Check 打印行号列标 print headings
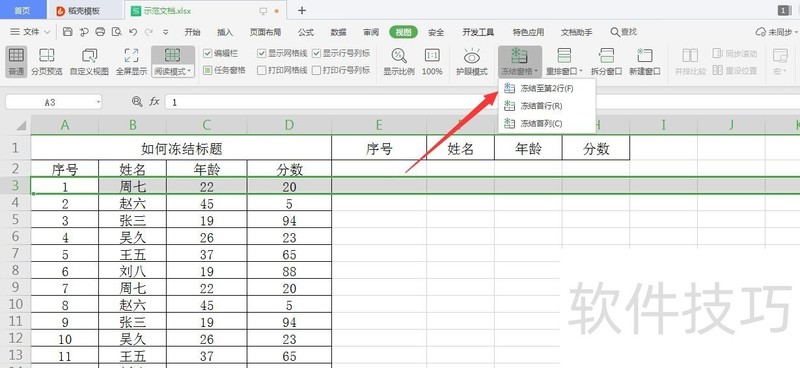 (316, 70)
